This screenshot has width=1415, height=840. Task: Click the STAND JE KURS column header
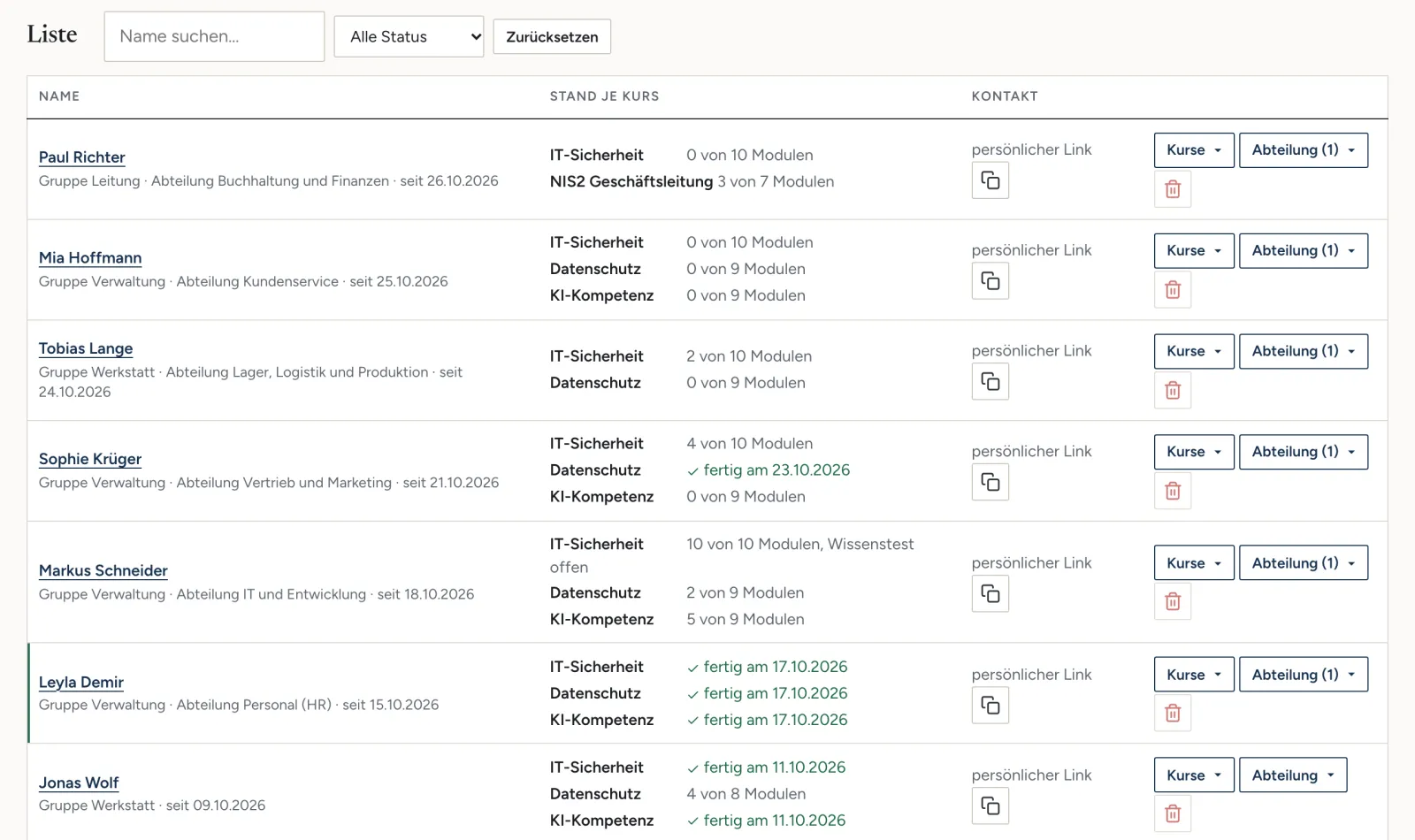tap(604, 96)
